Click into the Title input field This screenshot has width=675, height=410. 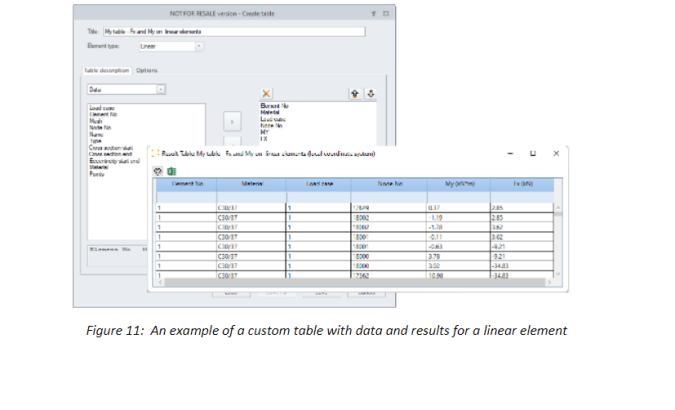234,31
